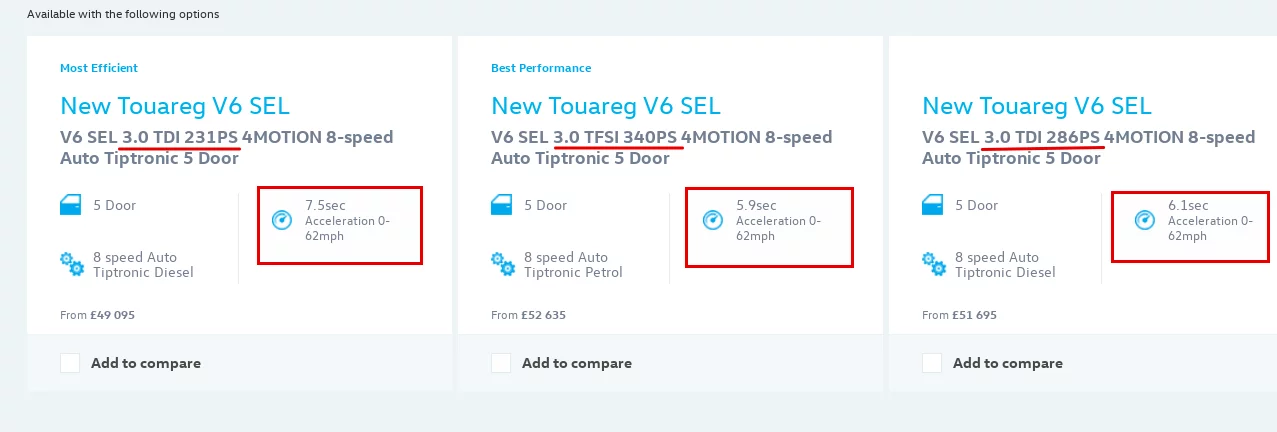Image resolution: width=1277 pixels, height=432 pixels.
Task: Click the From £51 695 price
Action: pos(959,315)
